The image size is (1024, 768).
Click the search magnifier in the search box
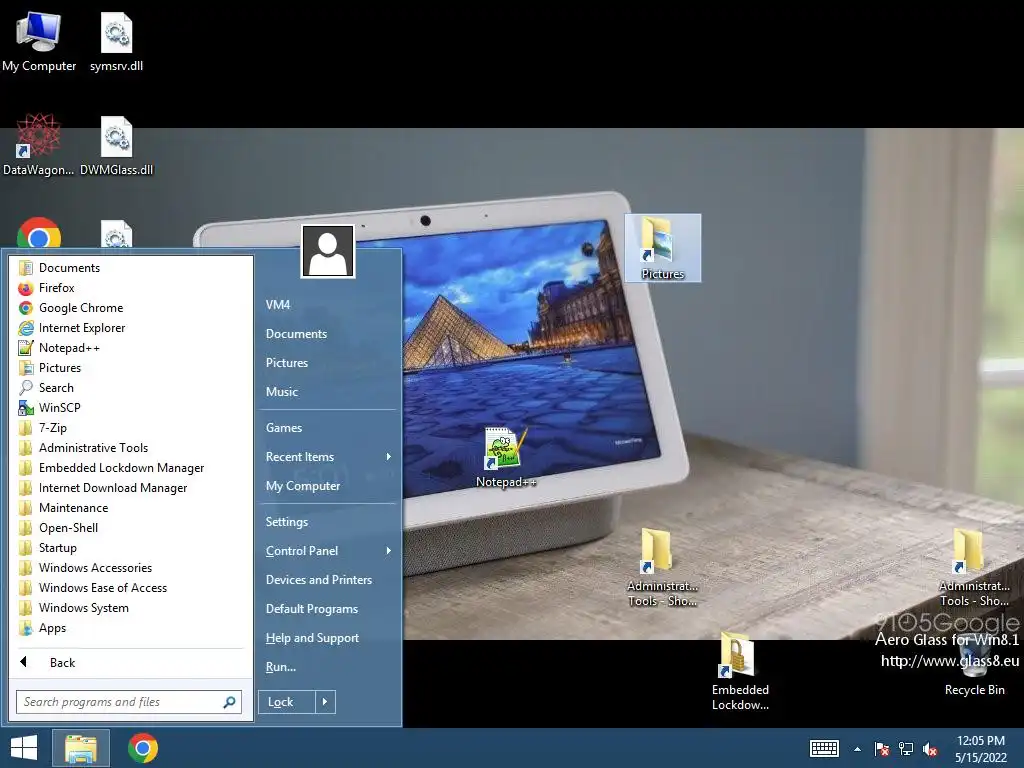(229, 702)
